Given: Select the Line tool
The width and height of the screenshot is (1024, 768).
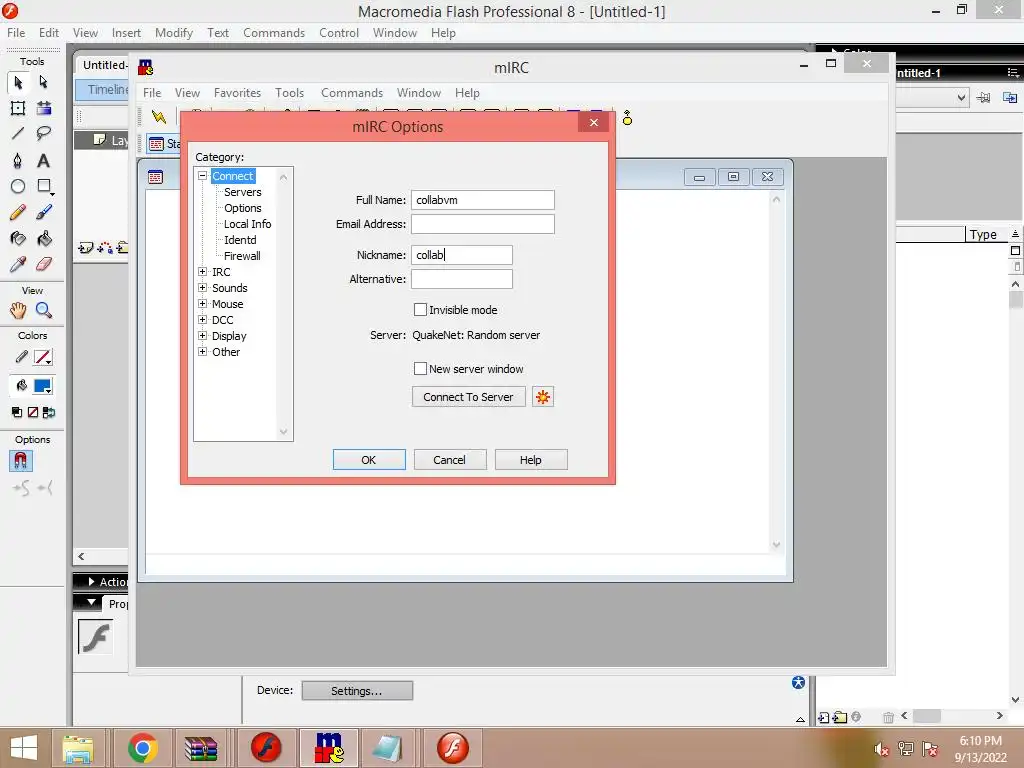Looking at the screenshot, I should tap(18, 134).
